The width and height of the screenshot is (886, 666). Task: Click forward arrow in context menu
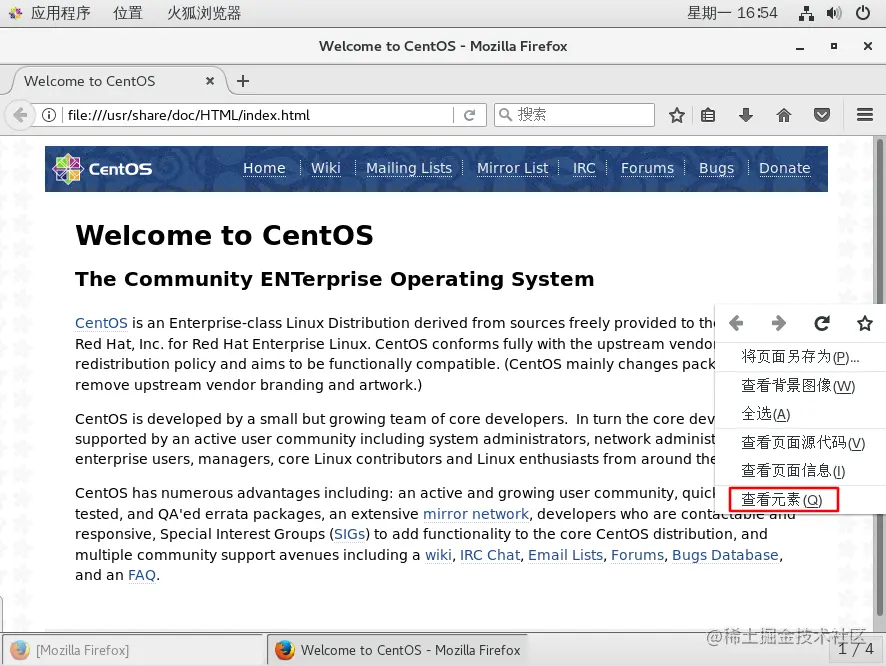(779, 323)
